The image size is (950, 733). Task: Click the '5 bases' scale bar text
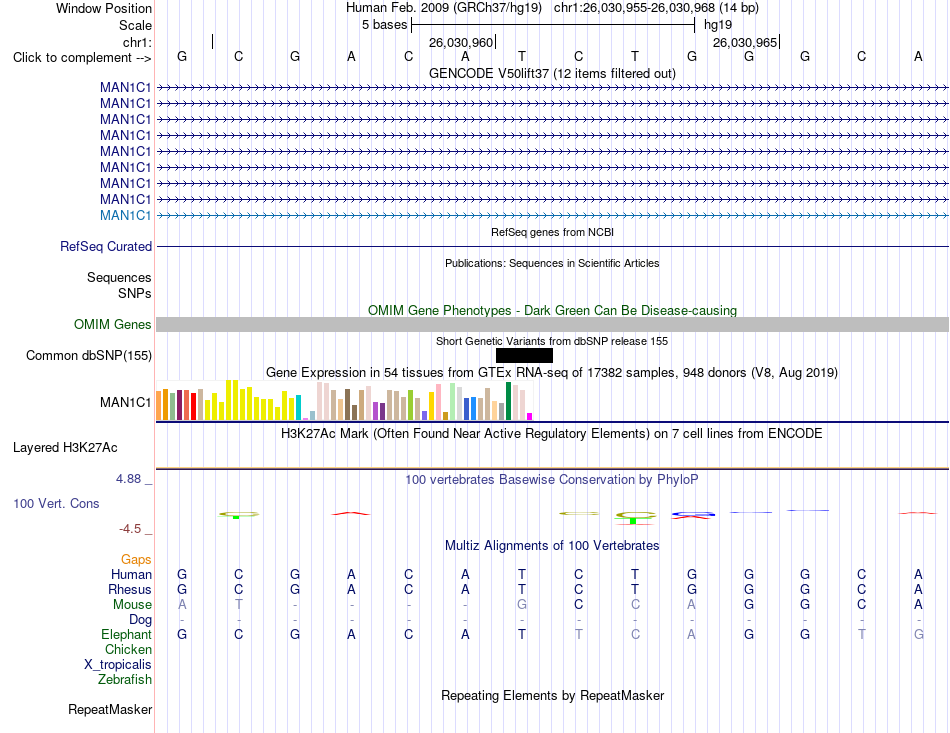[x=385, y=25]
